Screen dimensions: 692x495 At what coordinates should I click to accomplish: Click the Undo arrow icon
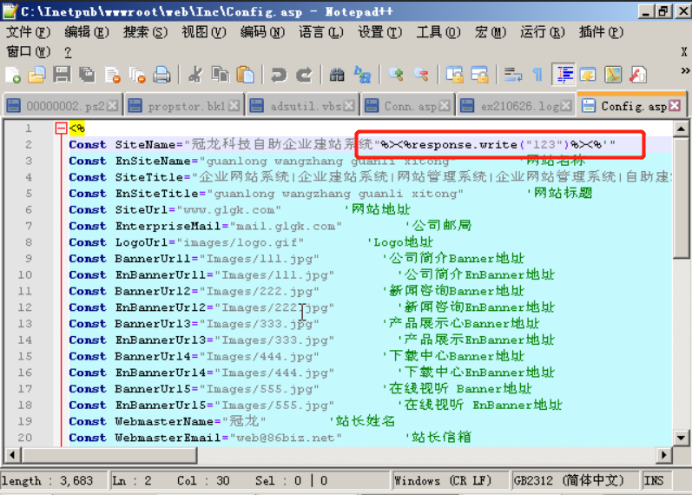[279, 75]
